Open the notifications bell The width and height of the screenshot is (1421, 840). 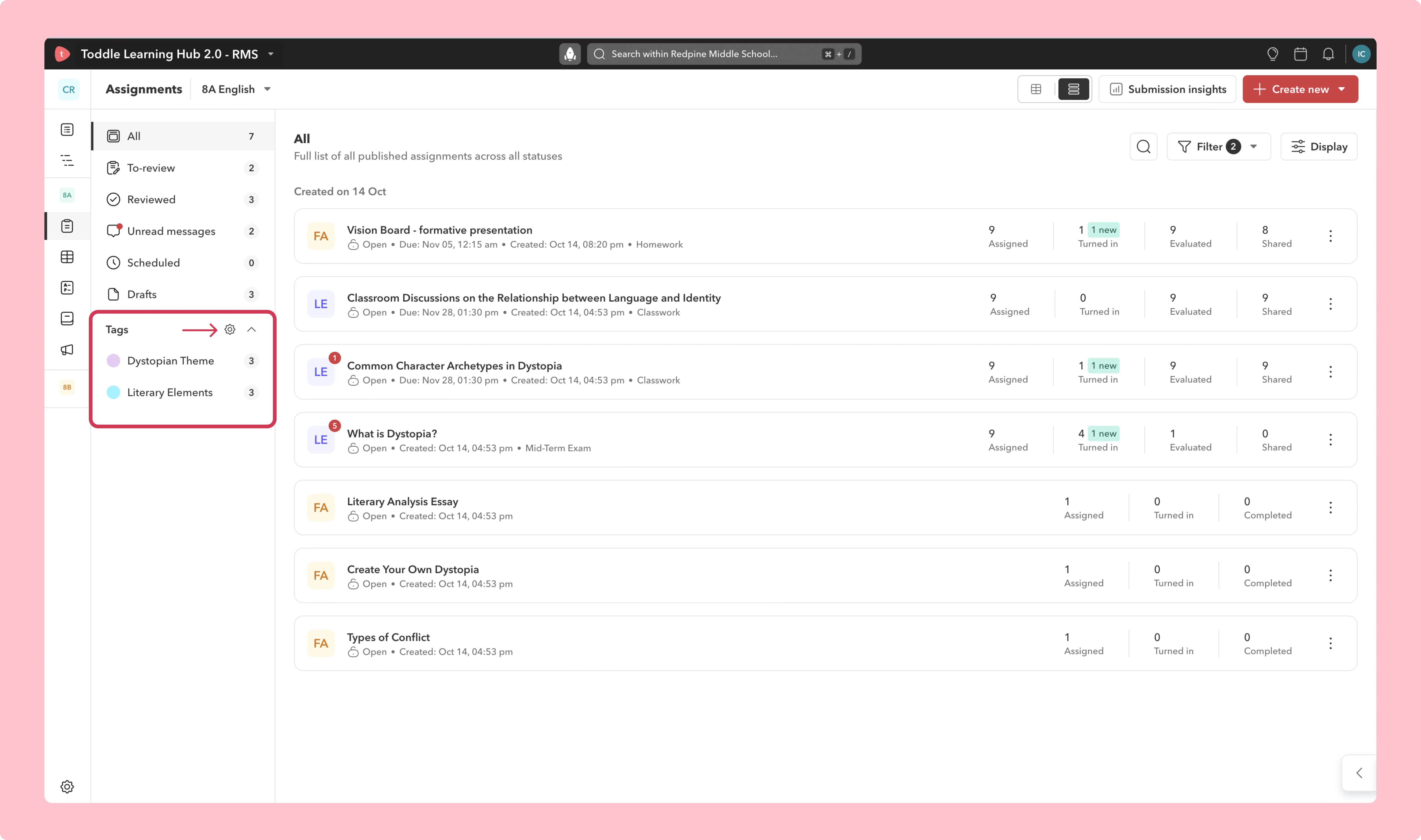click(1328, 54)
